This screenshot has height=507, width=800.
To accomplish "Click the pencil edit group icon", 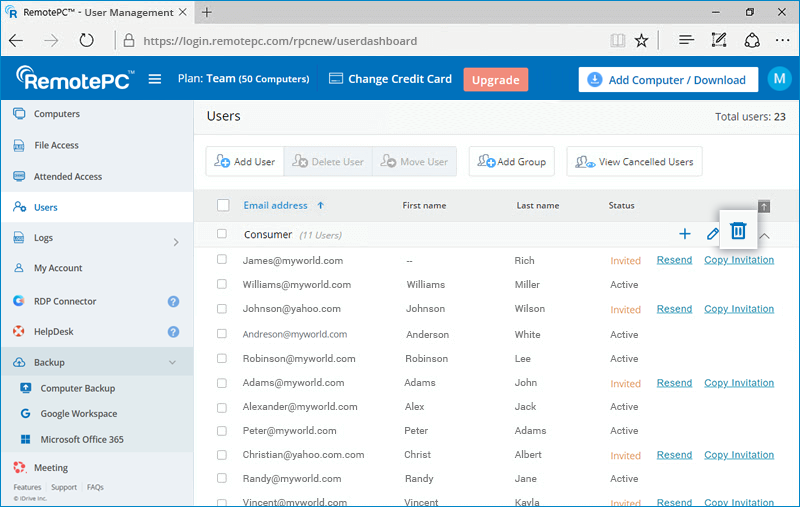I will [712, 234].
